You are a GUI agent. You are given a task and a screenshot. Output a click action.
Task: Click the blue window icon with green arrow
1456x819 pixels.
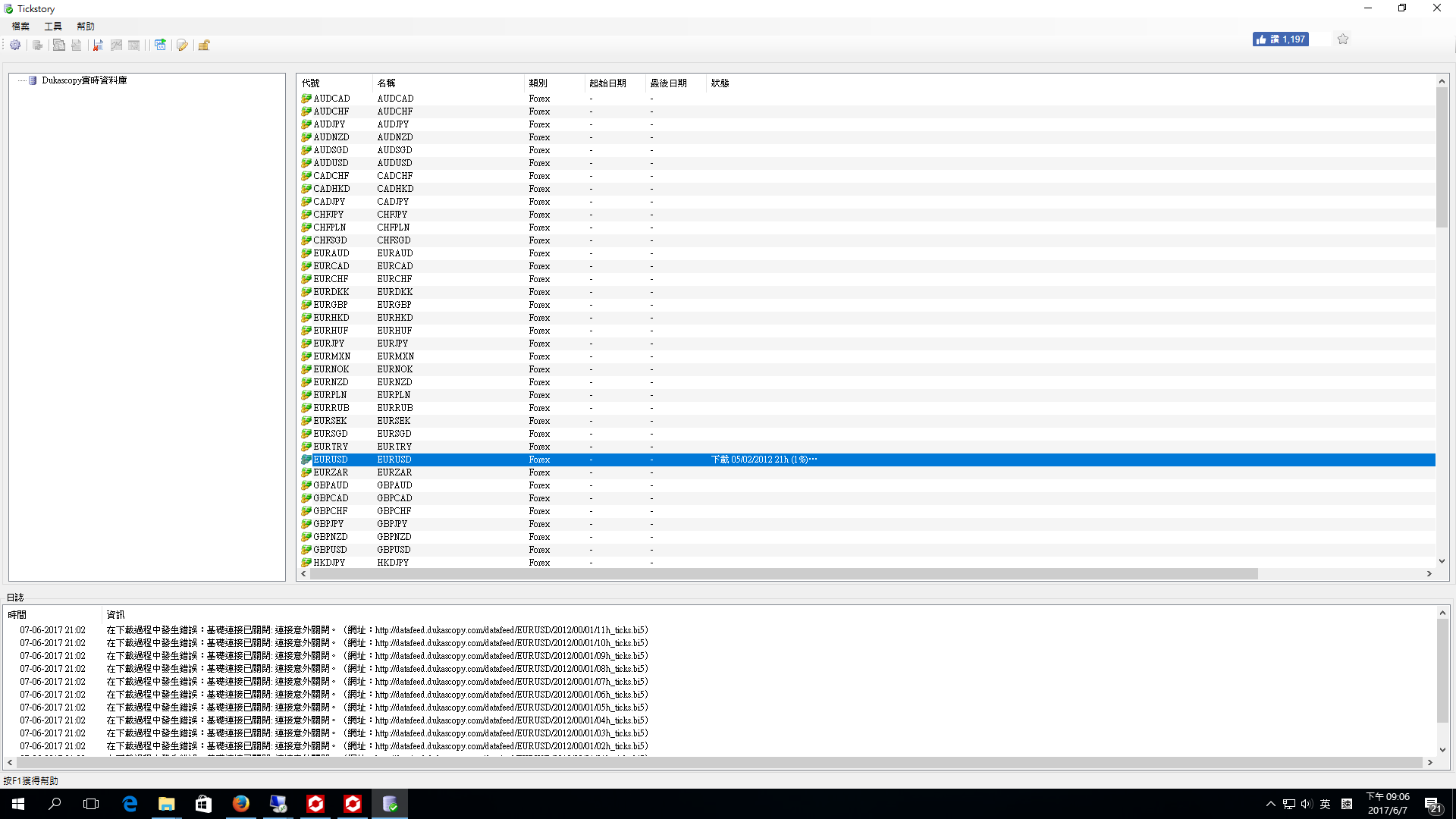point(160,45)
